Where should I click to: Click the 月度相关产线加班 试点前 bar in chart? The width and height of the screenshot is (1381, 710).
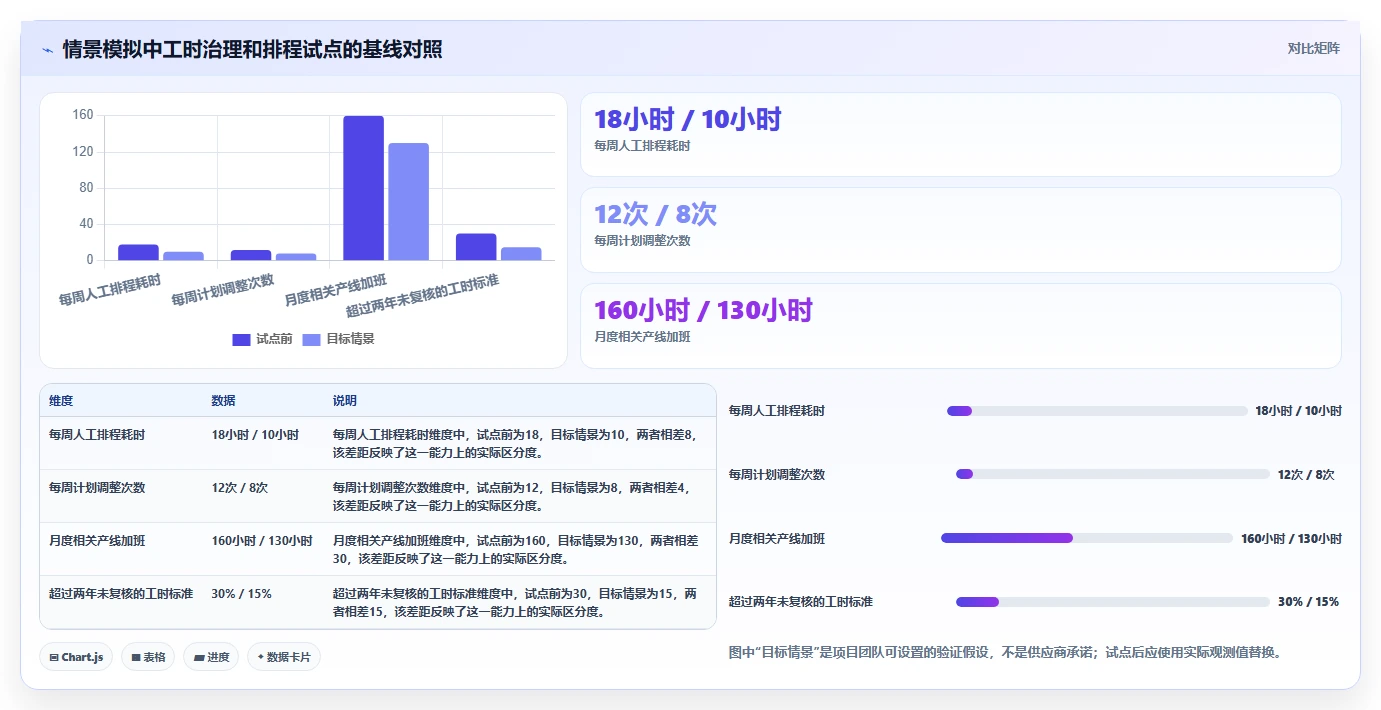(363, 188)
